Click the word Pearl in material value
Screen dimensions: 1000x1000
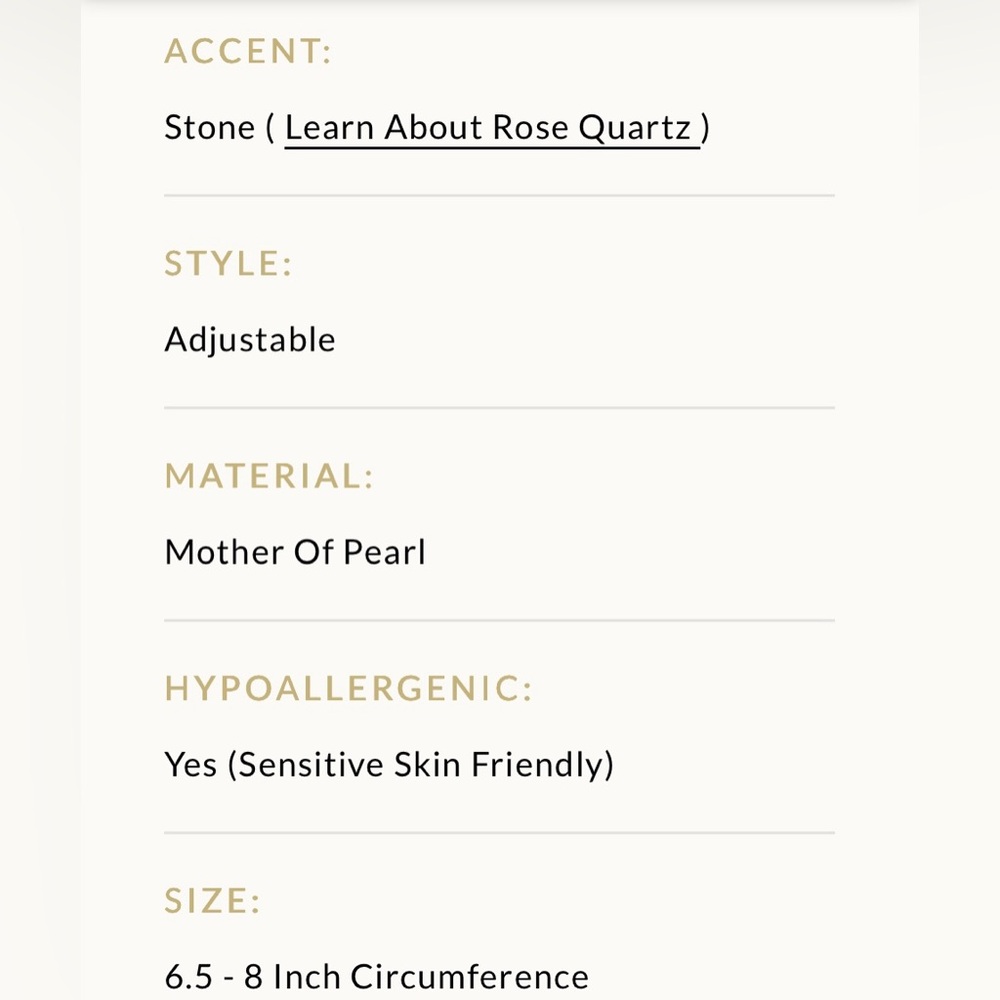click(385, 552)
